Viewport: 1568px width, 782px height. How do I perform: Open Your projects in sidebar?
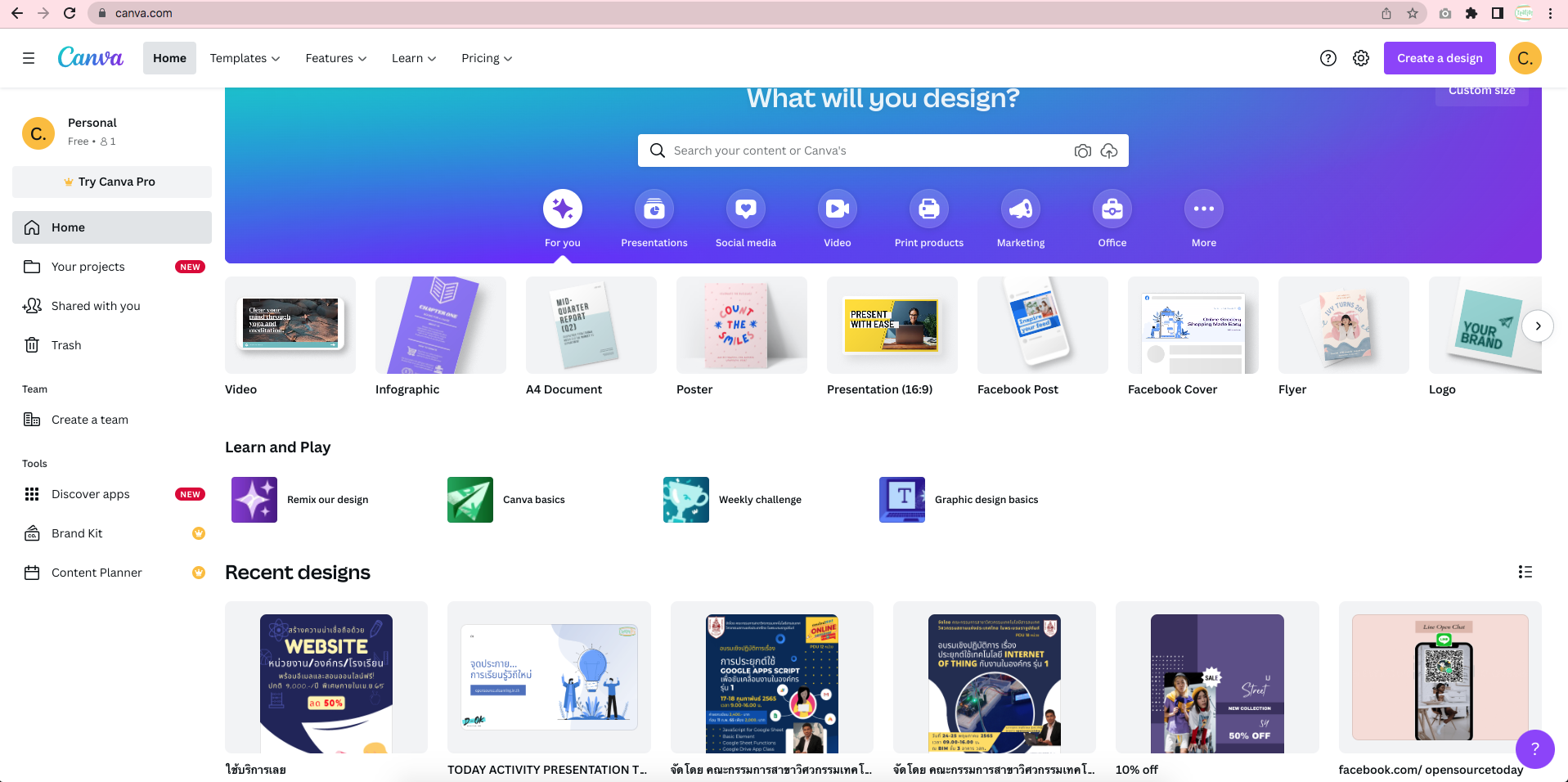point(88,267)
